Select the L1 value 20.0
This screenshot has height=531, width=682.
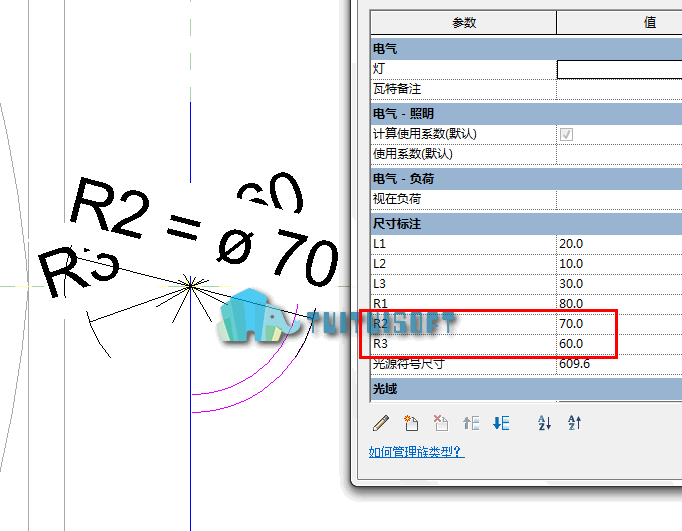(571, 244)
